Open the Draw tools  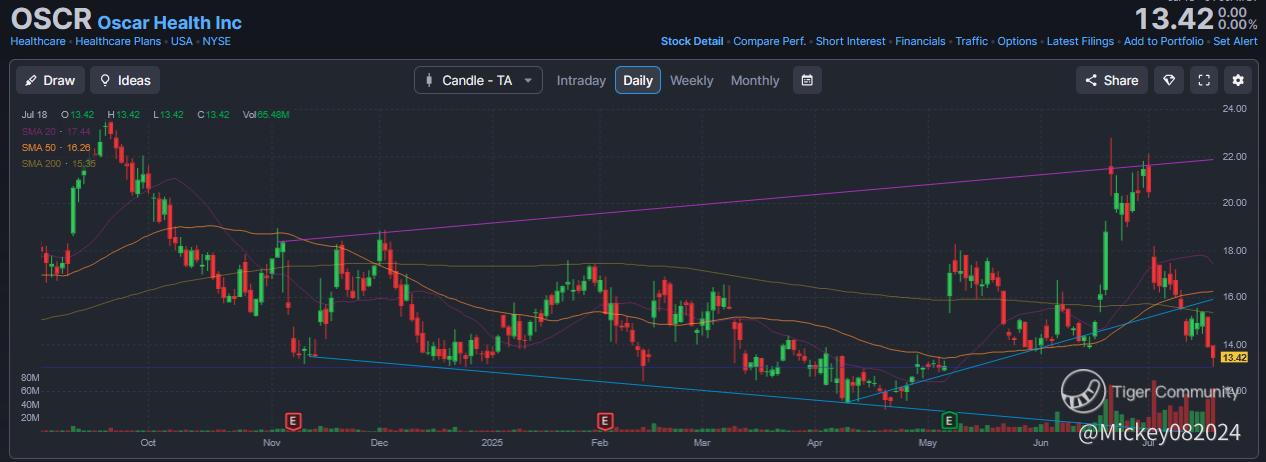[x=50, y=80]
